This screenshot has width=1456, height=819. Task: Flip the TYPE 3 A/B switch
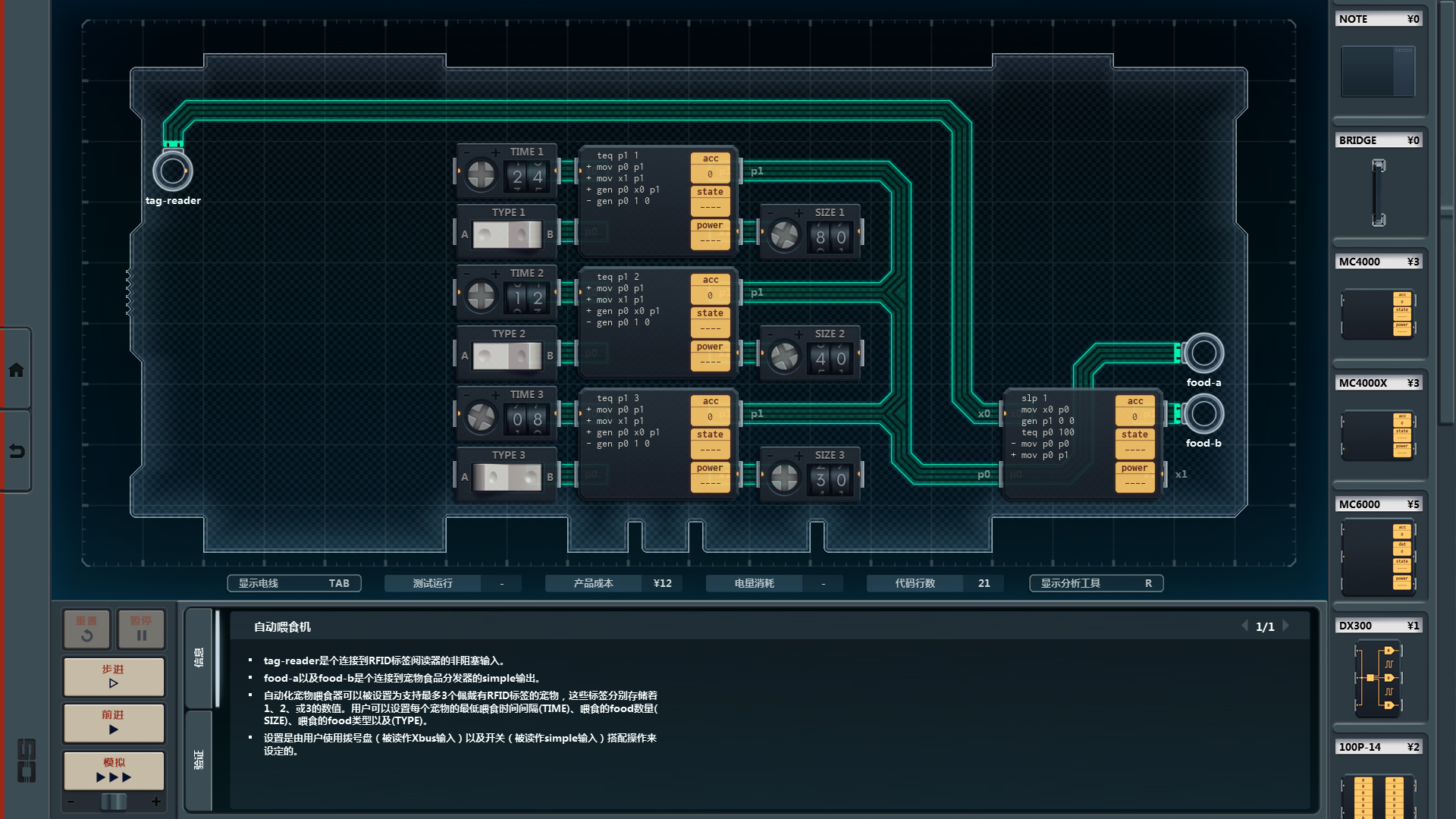tap(507, 477)
